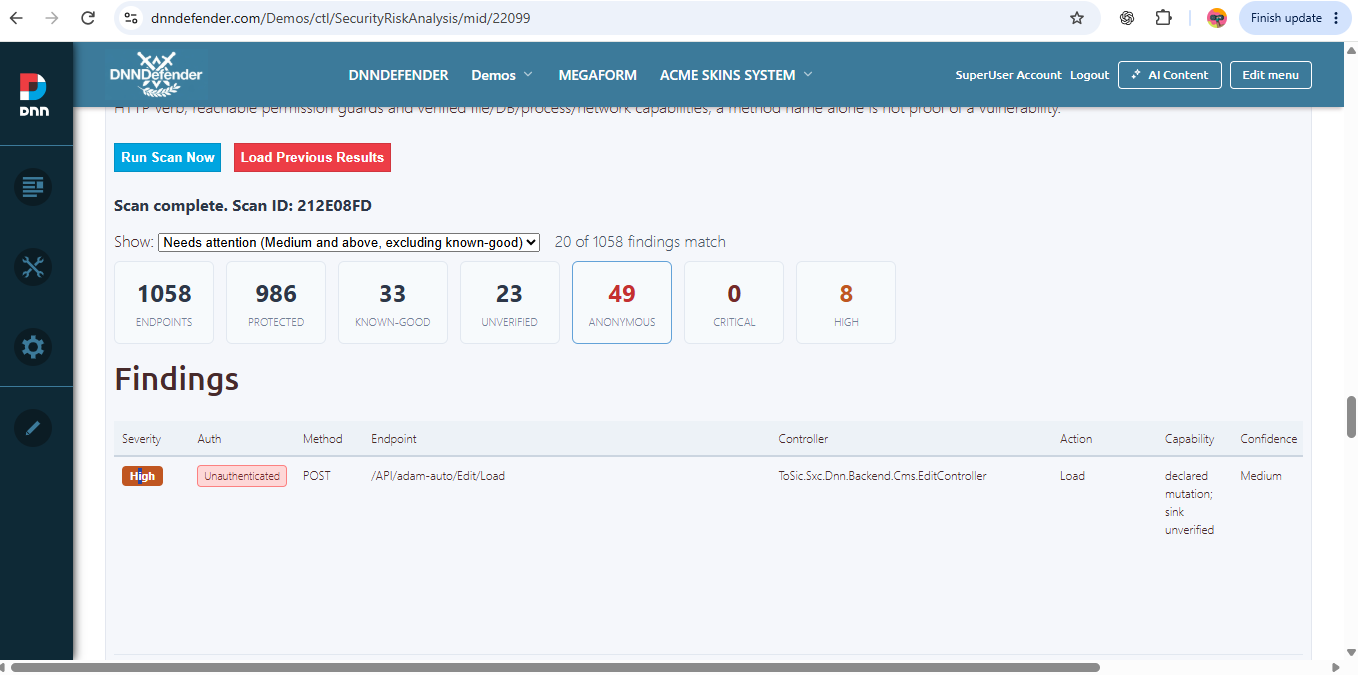Click the /API/adam-auto/Edit/Load endpoint text

[x=438, y=476]
